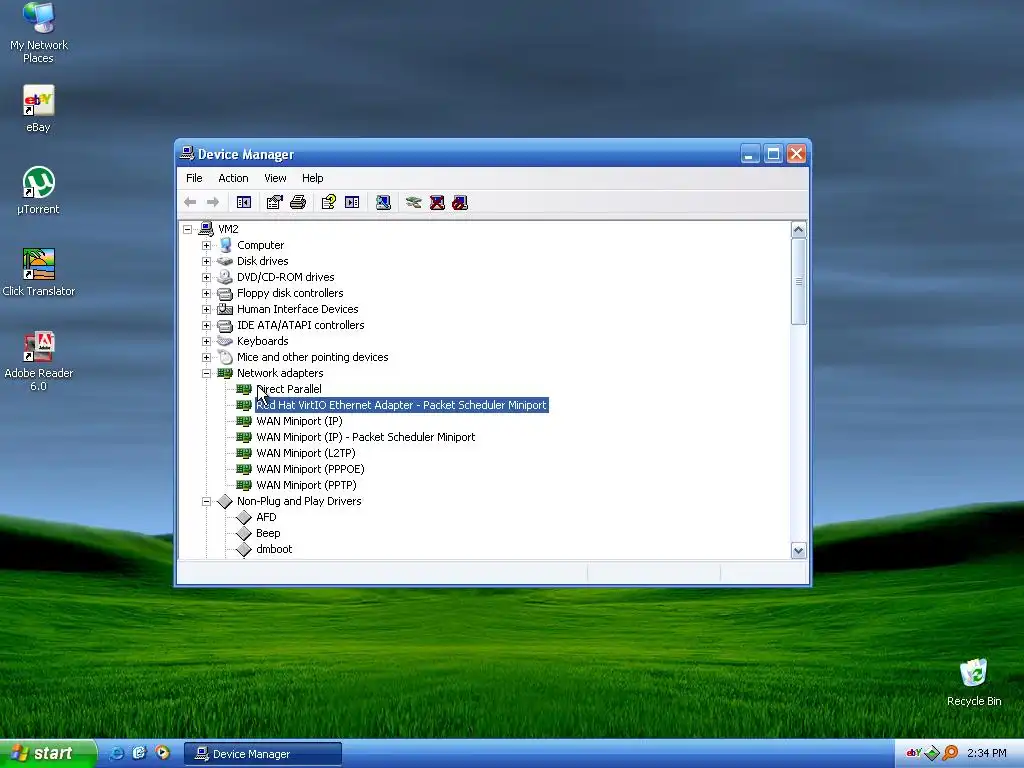The width and height of the screenshot is (1024, 768).
Task: Click the Start button
Action: (47, 754)
